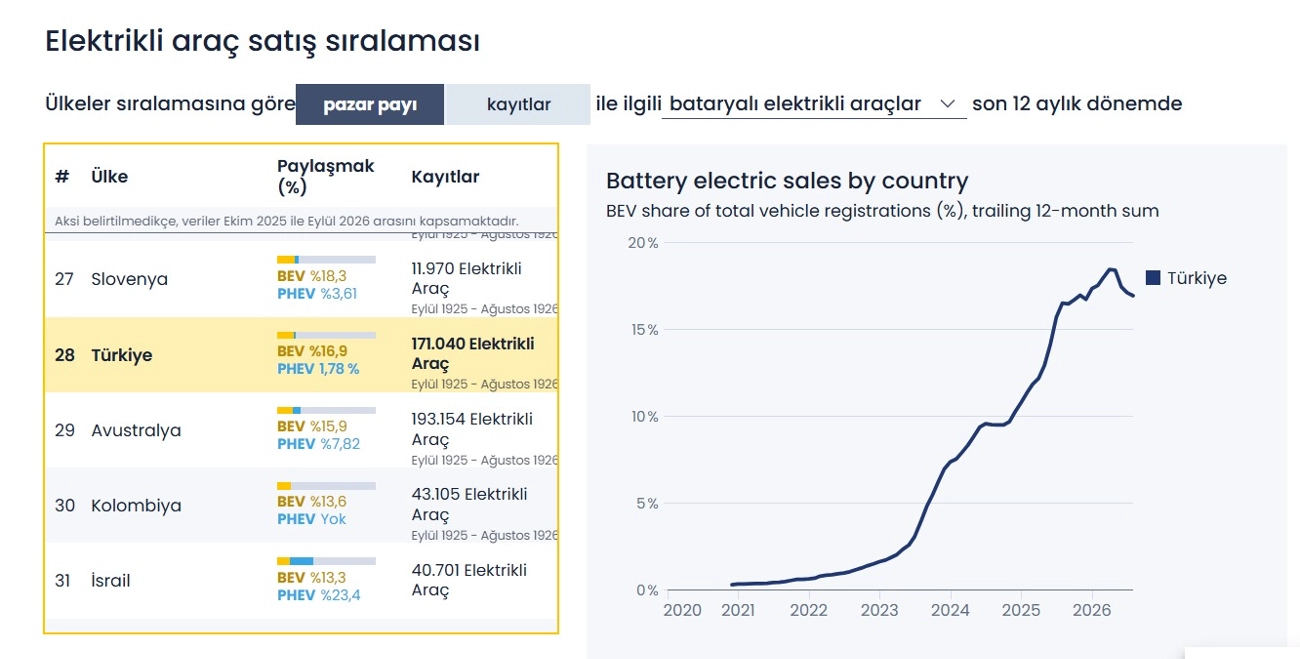Click the "Türkiye" legend label
Viewport: 1300px width, 659px height.
pyautogui.click(x=1197, y=278)
